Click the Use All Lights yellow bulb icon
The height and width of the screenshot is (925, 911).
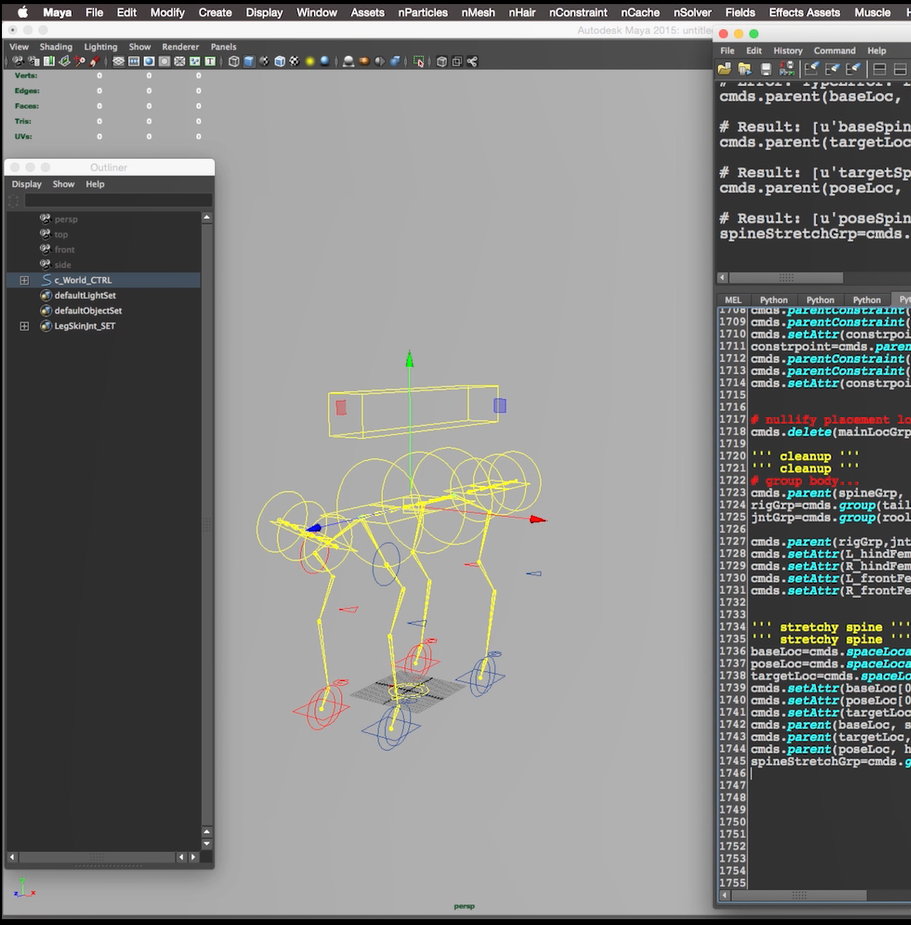(310, 61)
